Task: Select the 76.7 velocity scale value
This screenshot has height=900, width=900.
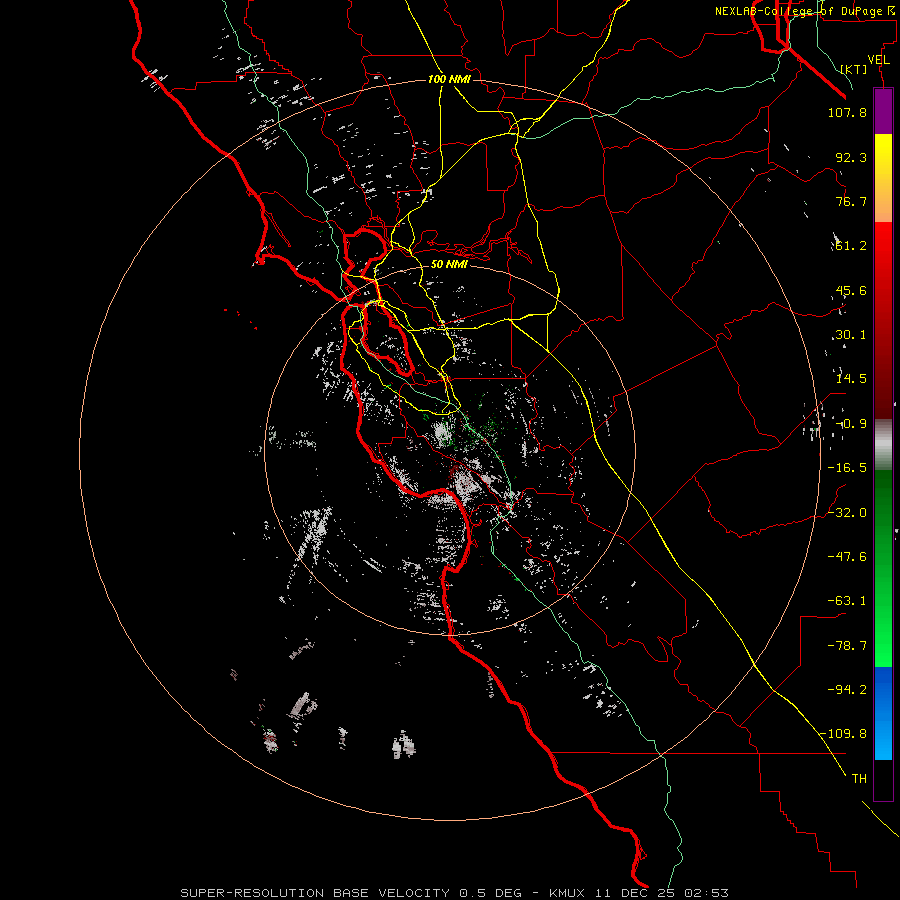Action: coord(851,201)
